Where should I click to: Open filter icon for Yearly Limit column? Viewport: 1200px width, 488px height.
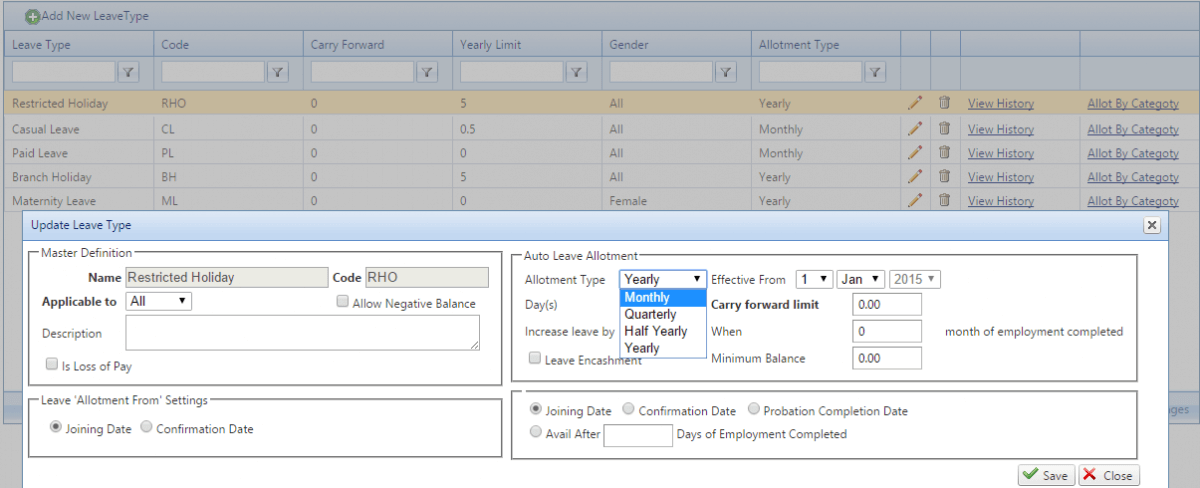tap(577, 72)
